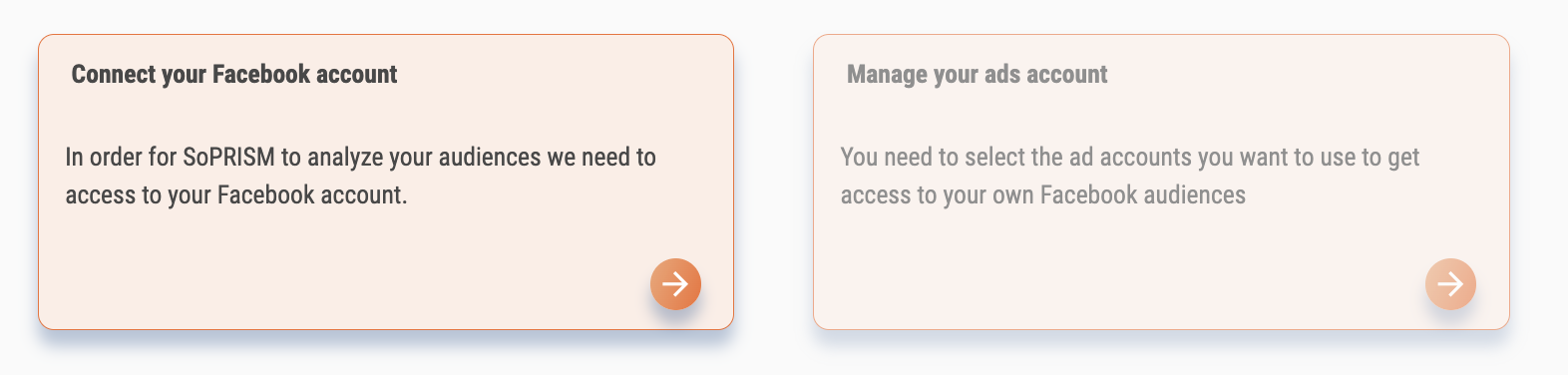Click the word 'audiences' in left card description
This screenshot has width=1568, height=375.
click(x=490, y=157)
